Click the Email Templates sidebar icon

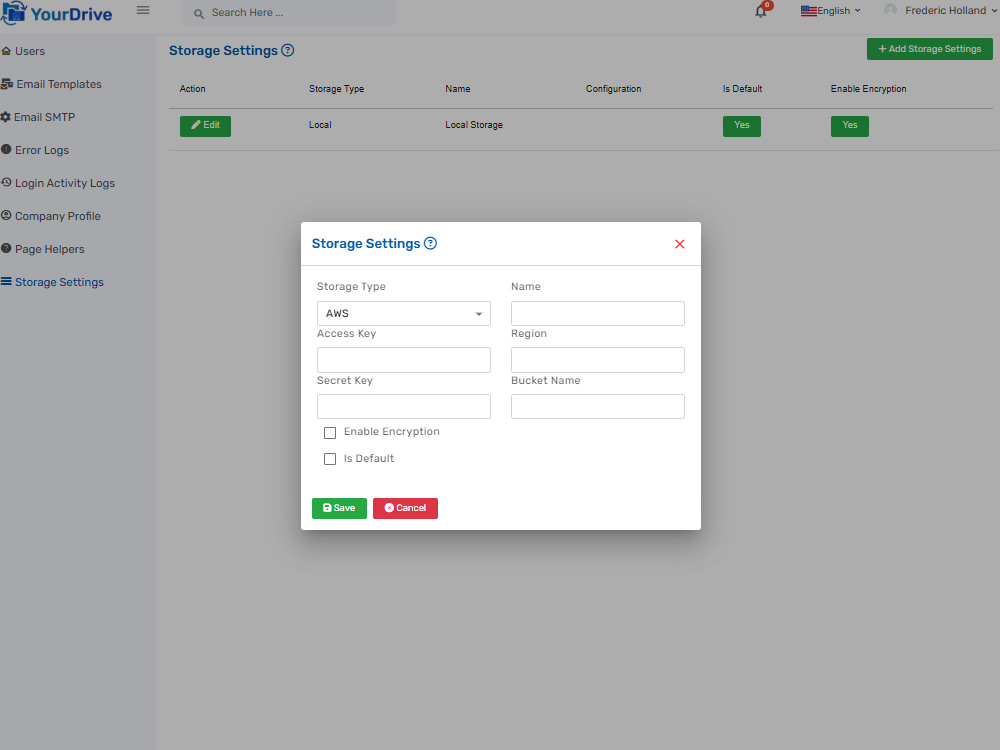(7, 84)
